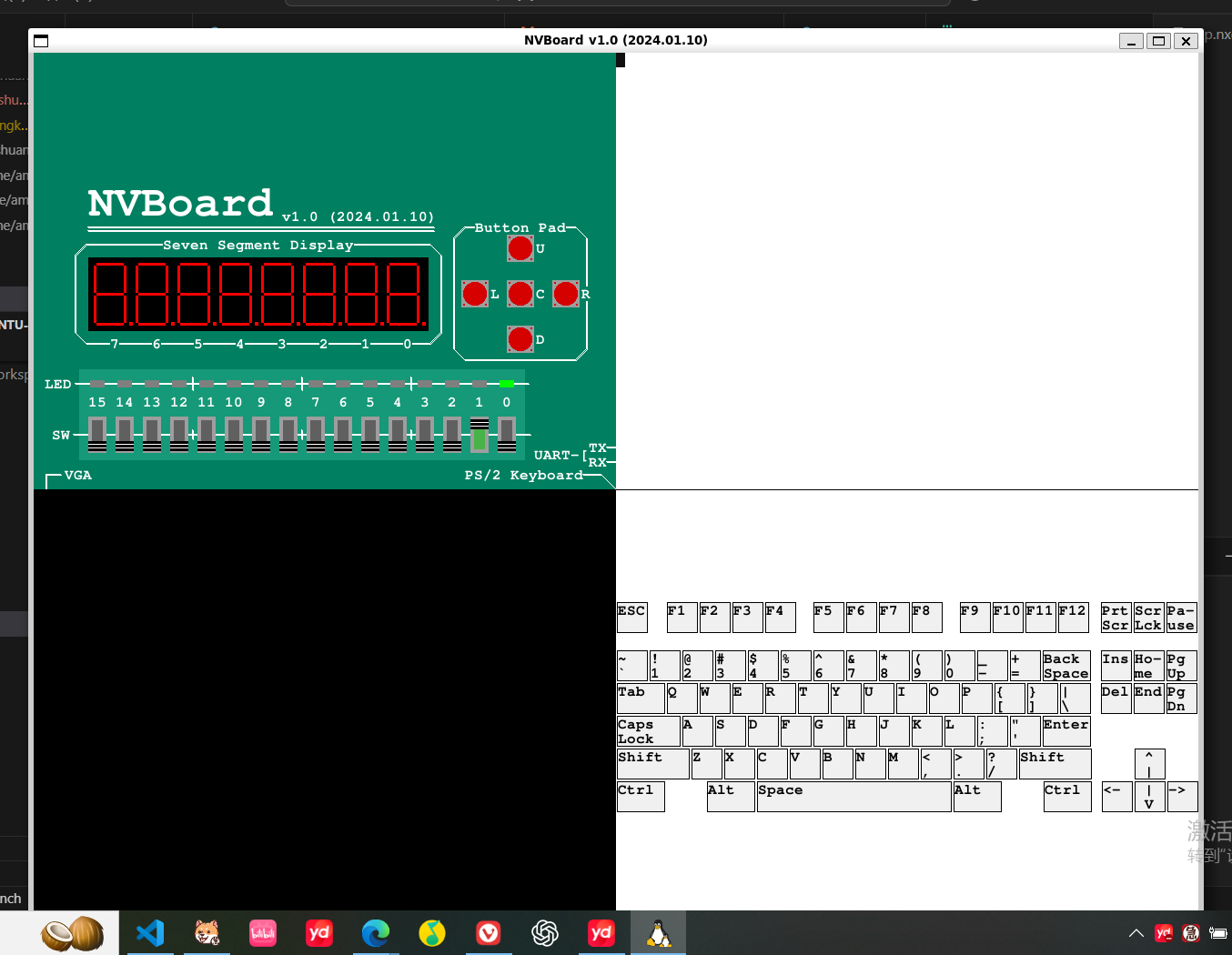1232x955 pixels.
Task: Click the seven segment digit 7
Action: (x=111, y=294)
